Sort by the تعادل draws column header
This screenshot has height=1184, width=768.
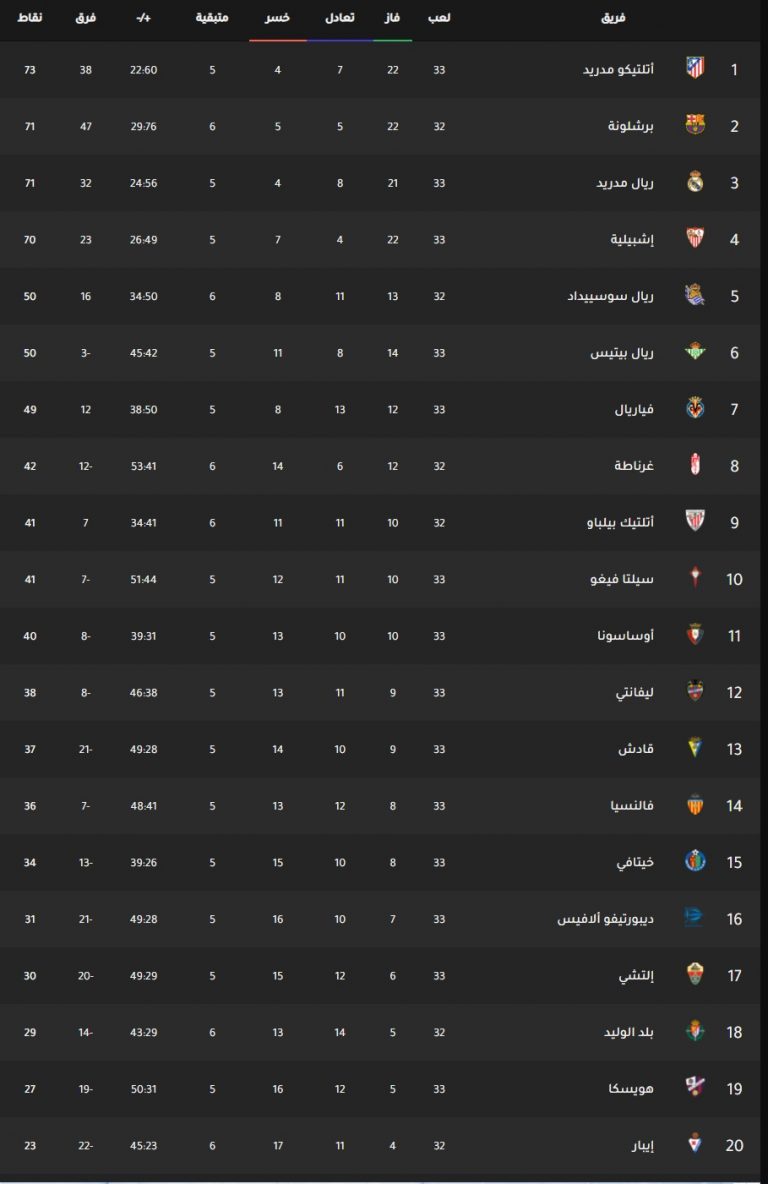[x=340, y=17]
